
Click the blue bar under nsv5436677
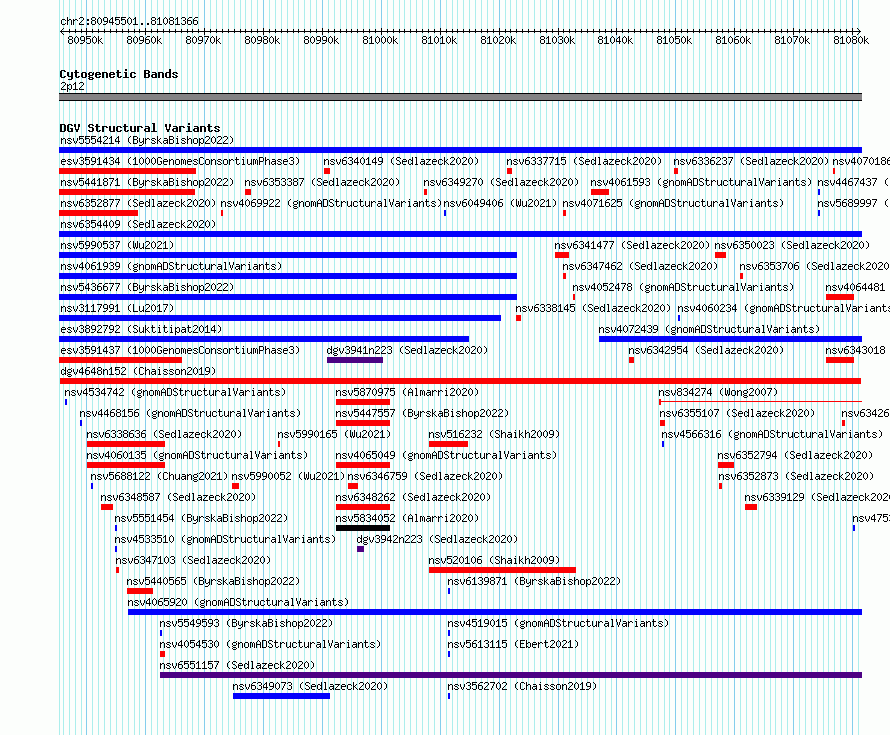[x=288, y=297]
